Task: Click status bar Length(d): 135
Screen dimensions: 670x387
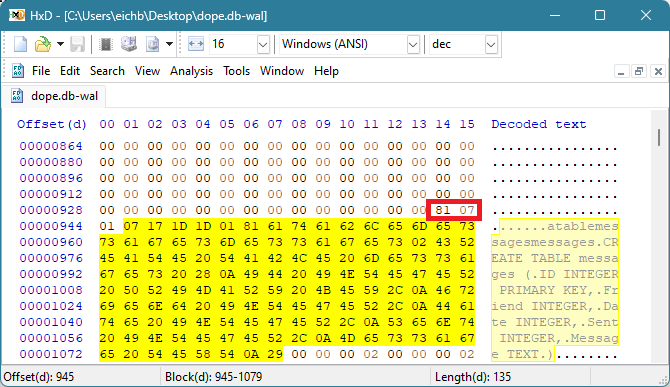Action: [x=473, y=377]
